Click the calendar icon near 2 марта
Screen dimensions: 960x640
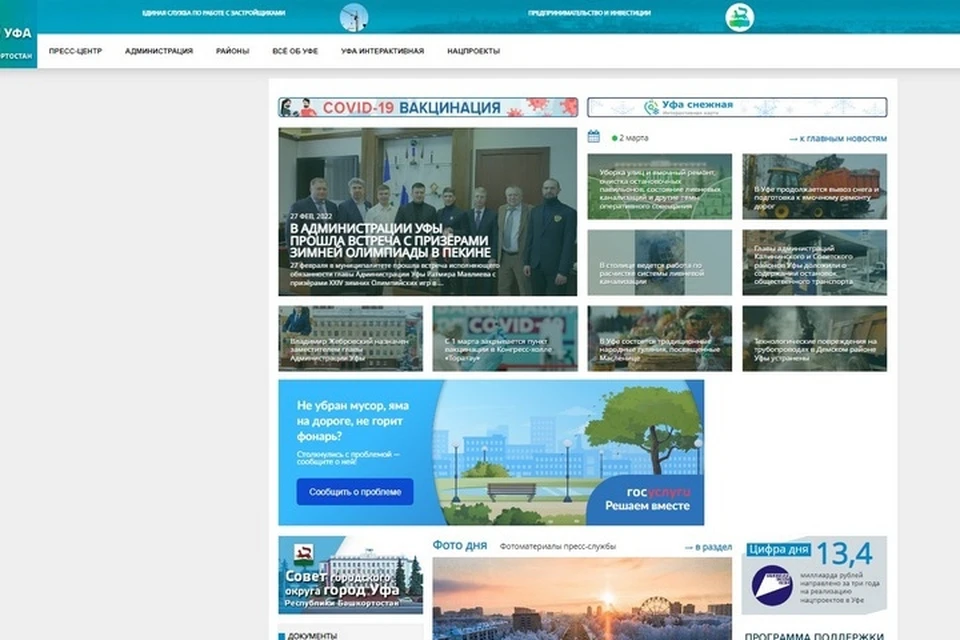(x=594, y=137)
